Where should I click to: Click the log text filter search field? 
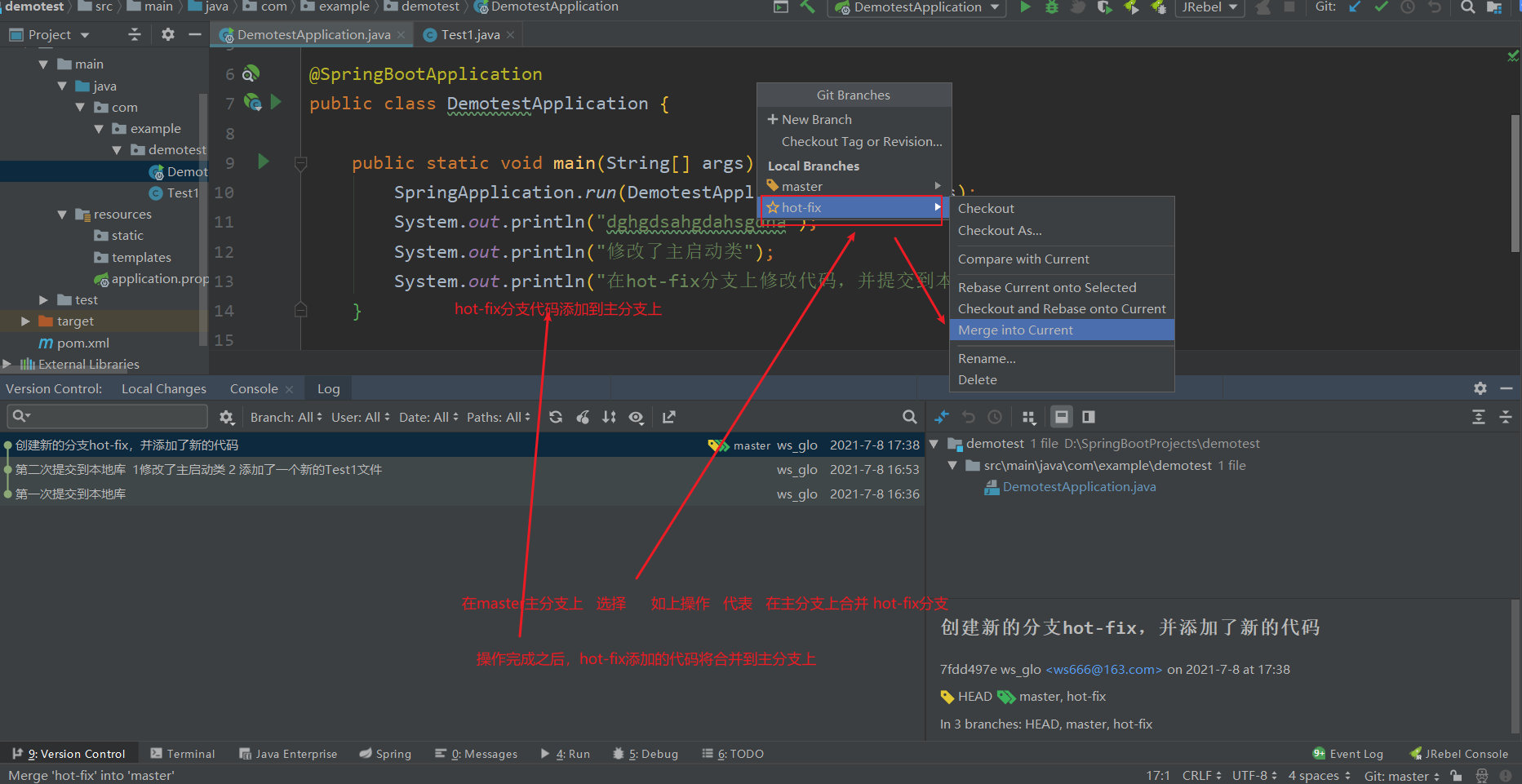(x=107, y=417)
